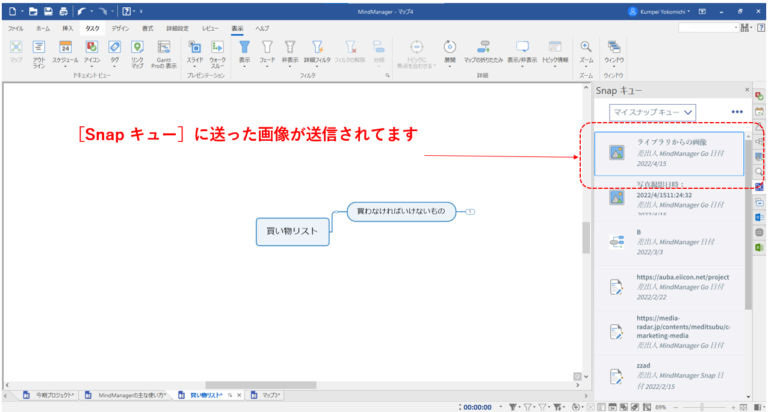Select the 写真撮影日時 snap queue item

point(669,198)
